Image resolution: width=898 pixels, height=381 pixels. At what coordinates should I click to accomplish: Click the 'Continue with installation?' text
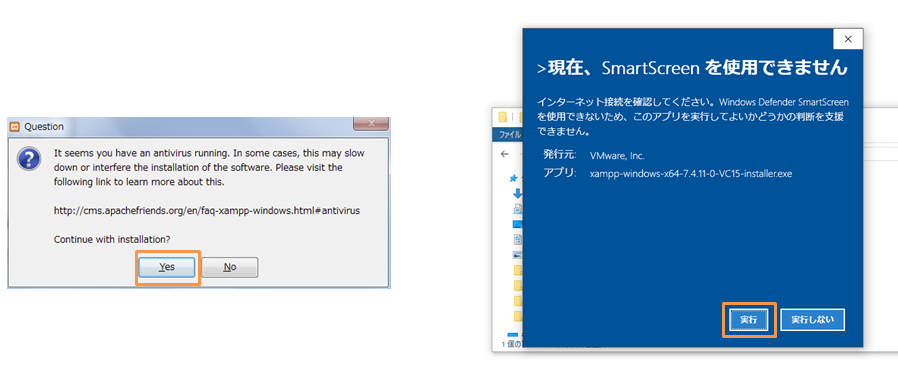click(x=112, y=239)
